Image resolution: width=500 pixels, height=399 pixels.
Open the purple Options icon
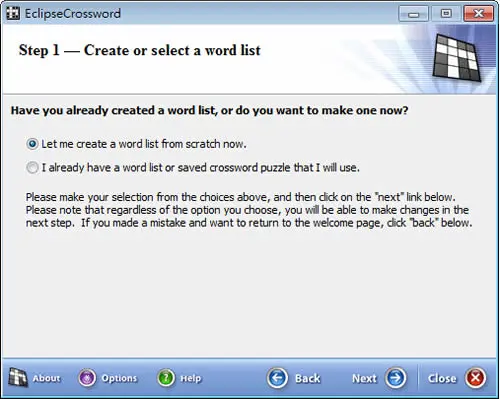click(87, 378)
